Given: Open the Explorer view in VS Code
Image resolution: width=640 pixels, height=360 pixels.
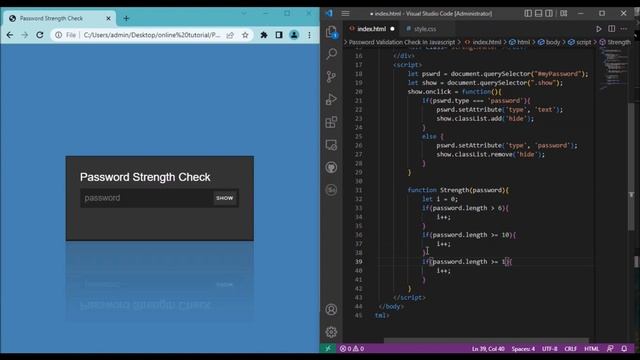Looking at the screenshot, I should 331,31.
